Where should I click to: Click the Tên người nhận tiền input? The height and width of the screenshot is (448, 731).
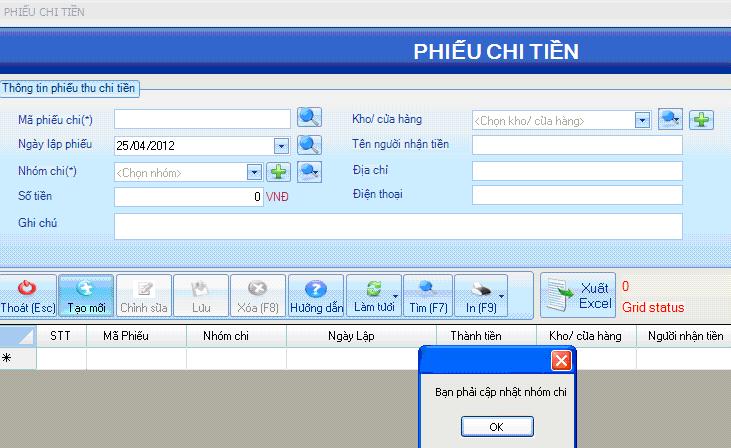tap(577, 145)
